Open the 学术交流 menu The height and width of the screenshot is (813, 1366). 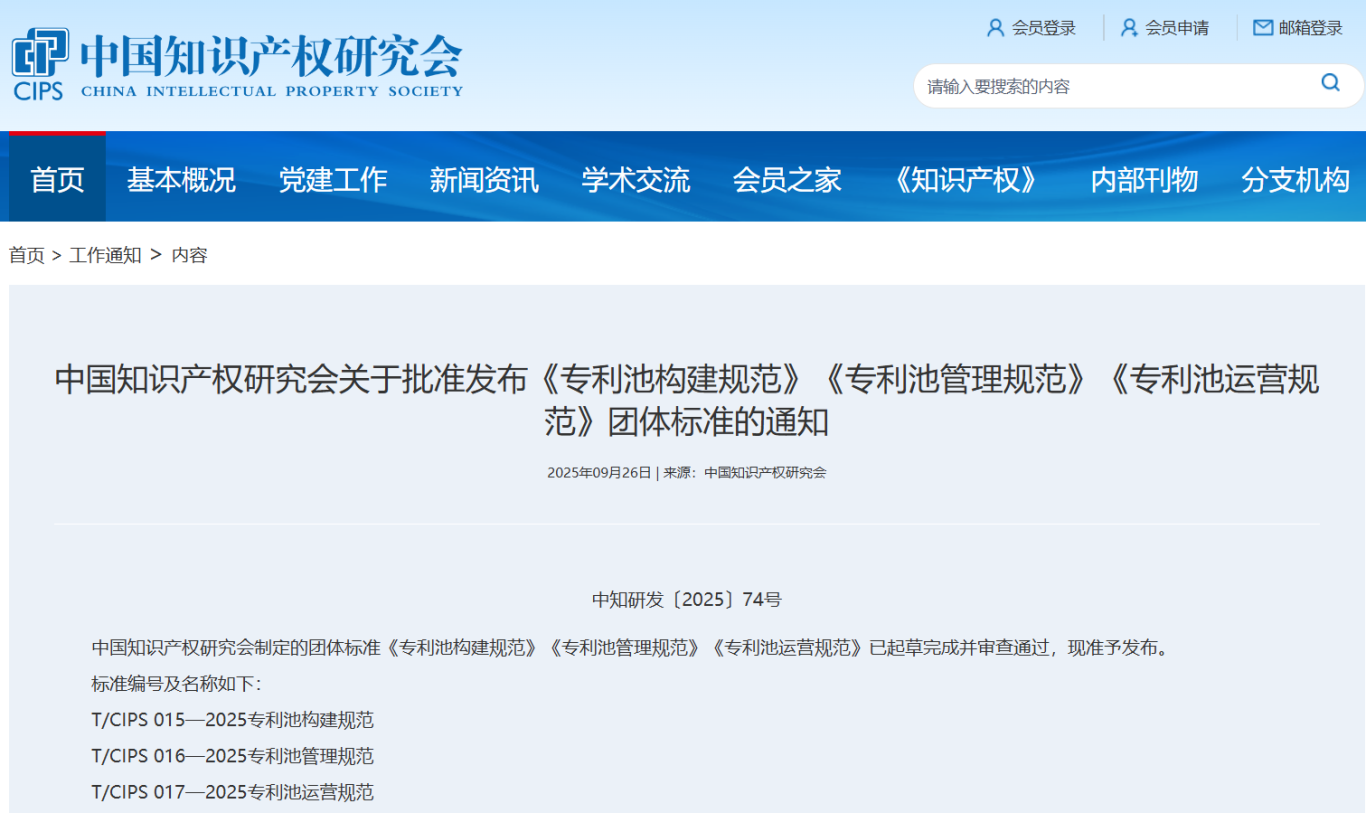(x=636, y=180)
